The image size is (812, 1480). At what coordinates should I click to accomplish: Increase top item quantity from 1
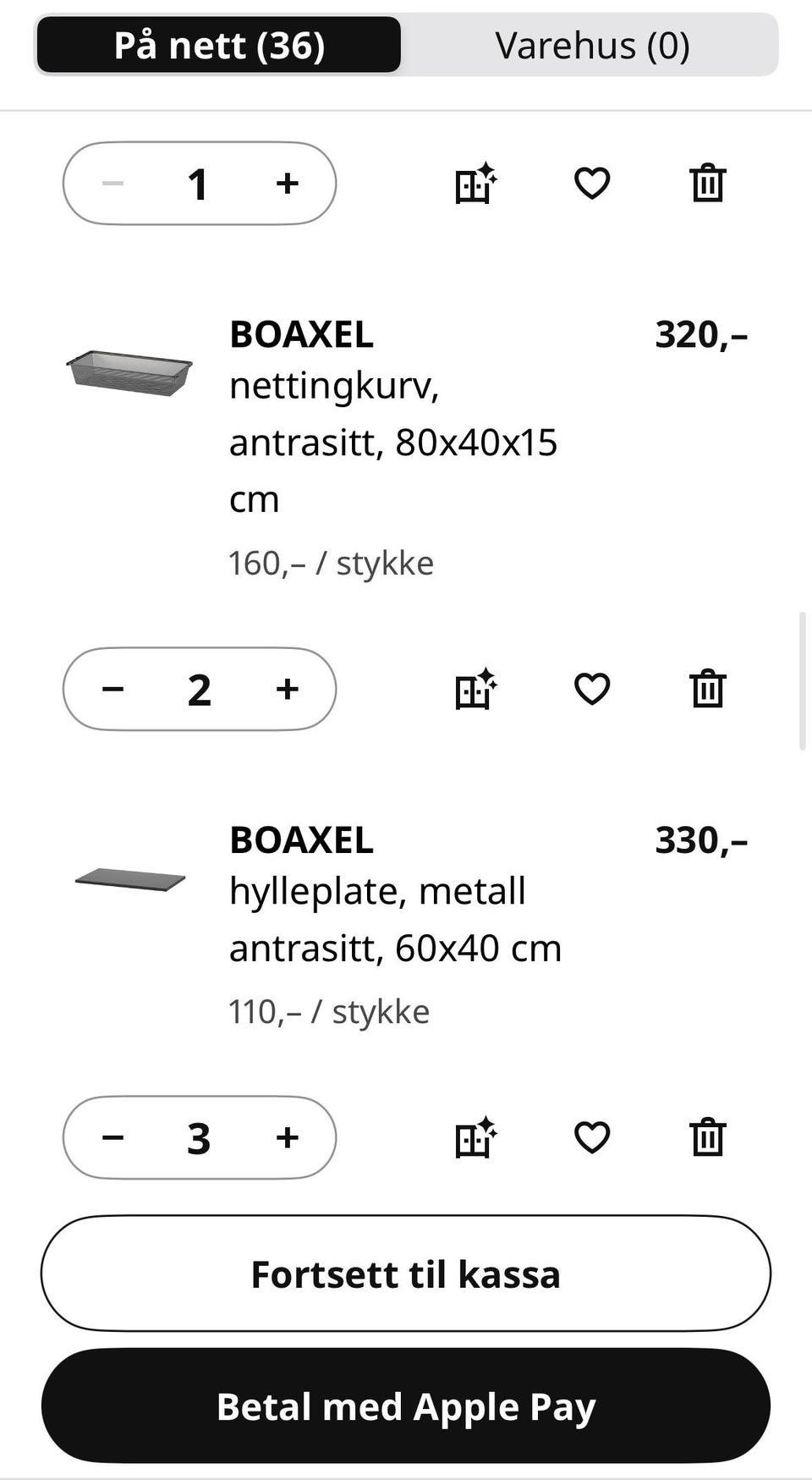tap(288, 183)
